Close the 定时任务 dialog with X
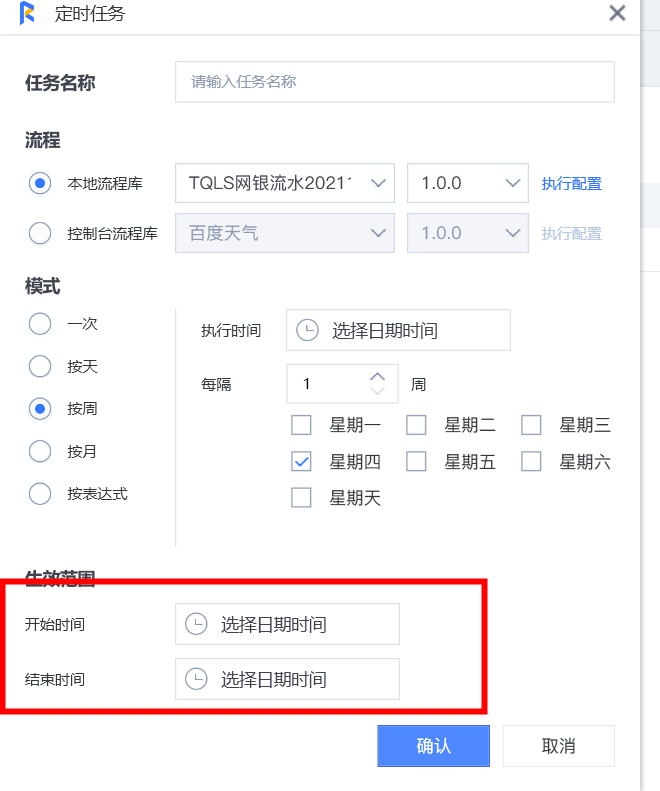This screenshot has width=660, height=791. pyautogui.click(x=617, y=13)
